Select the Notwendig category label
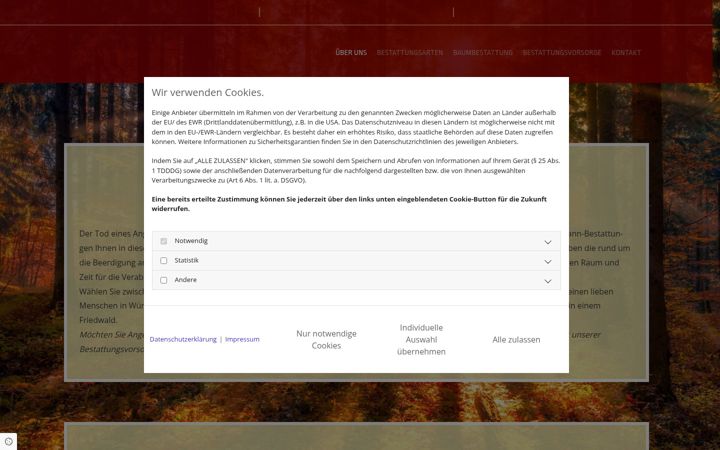Viewport: 720px width, 450px height. [x=191, y=241]
